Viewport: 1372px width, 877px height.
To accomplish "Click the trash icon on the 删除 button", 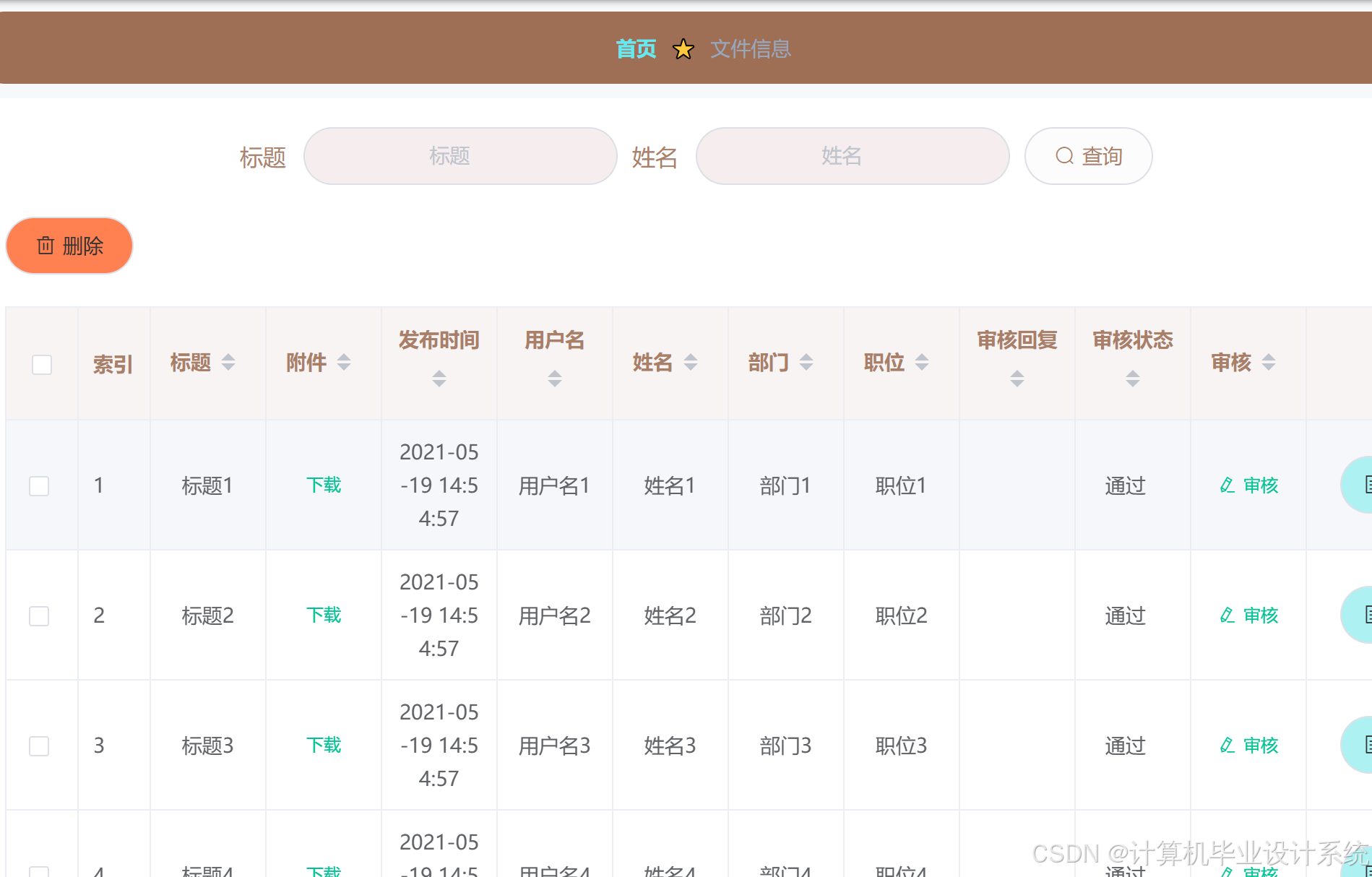I will coord(46,246).
